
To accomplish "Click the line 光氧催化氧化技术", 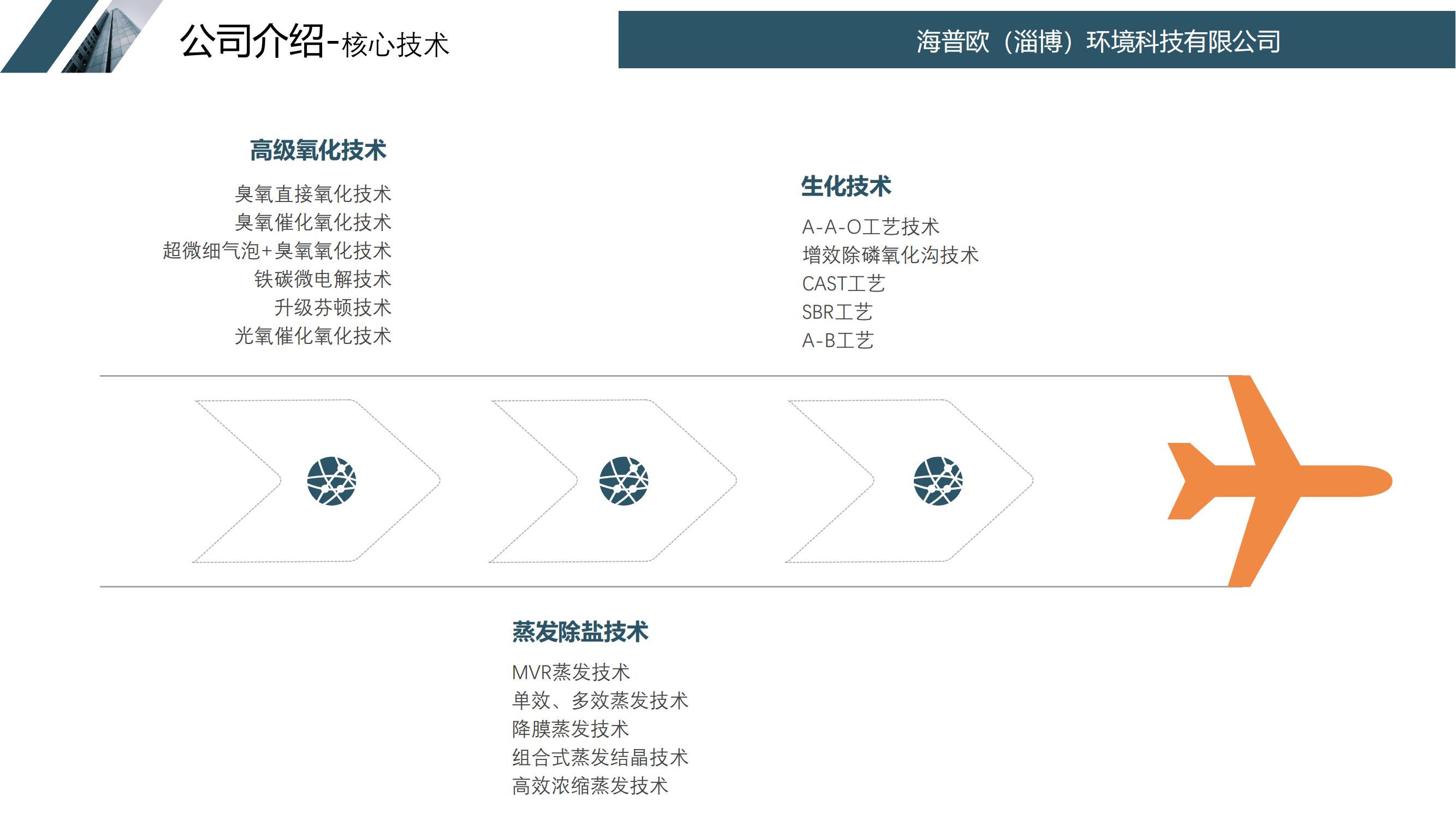I will (313, 336).
